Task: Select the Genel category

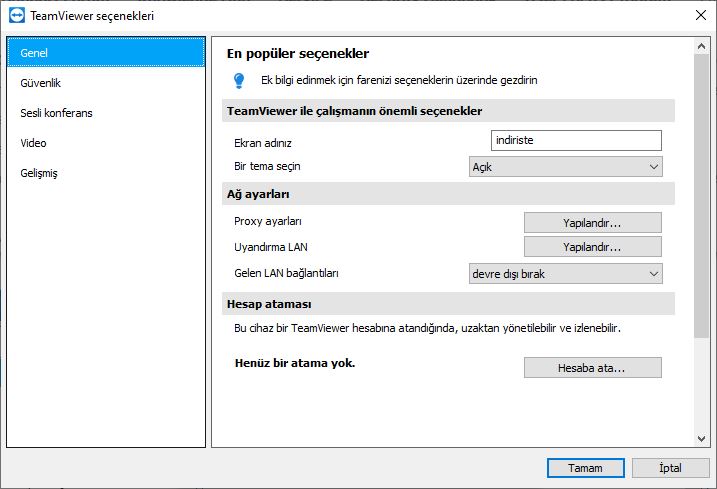Action: pos(106,53)
